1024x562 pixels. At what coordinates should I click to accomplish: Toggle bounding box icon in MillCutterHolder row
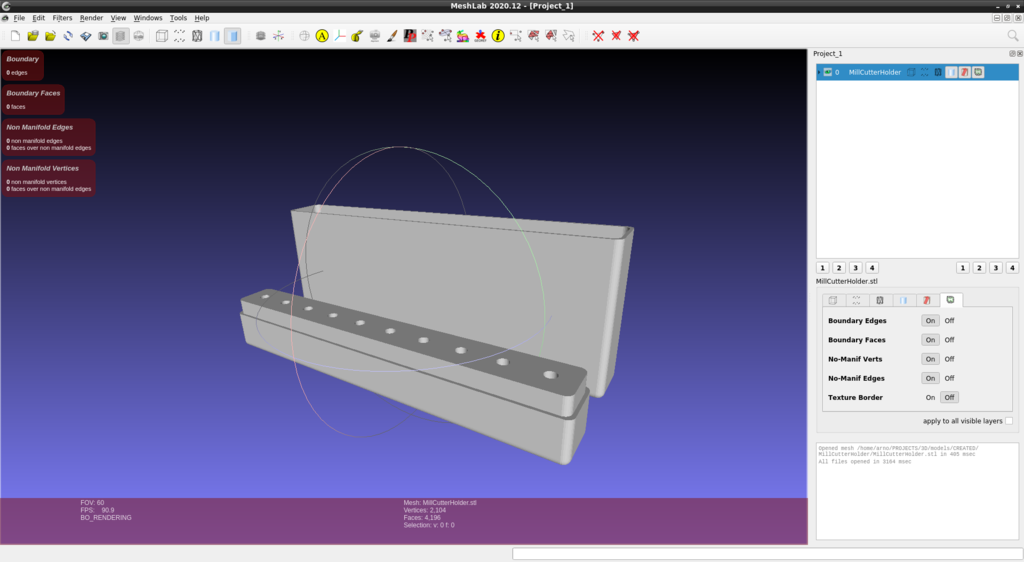(911, 72)
